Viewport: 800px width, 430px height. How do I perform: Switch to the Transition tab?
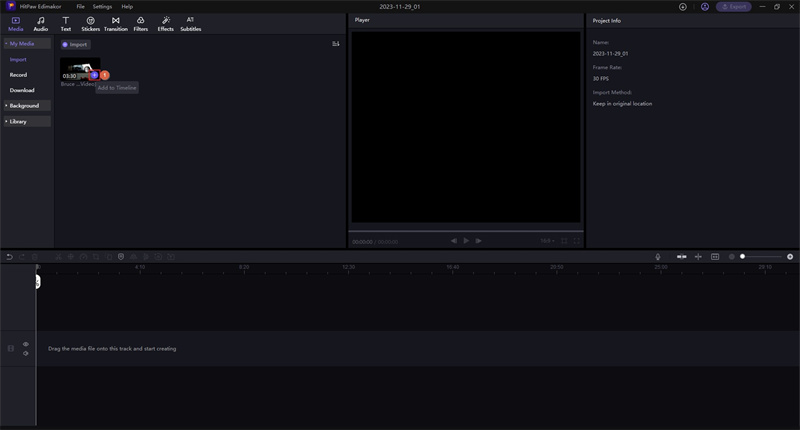point(116,24)
